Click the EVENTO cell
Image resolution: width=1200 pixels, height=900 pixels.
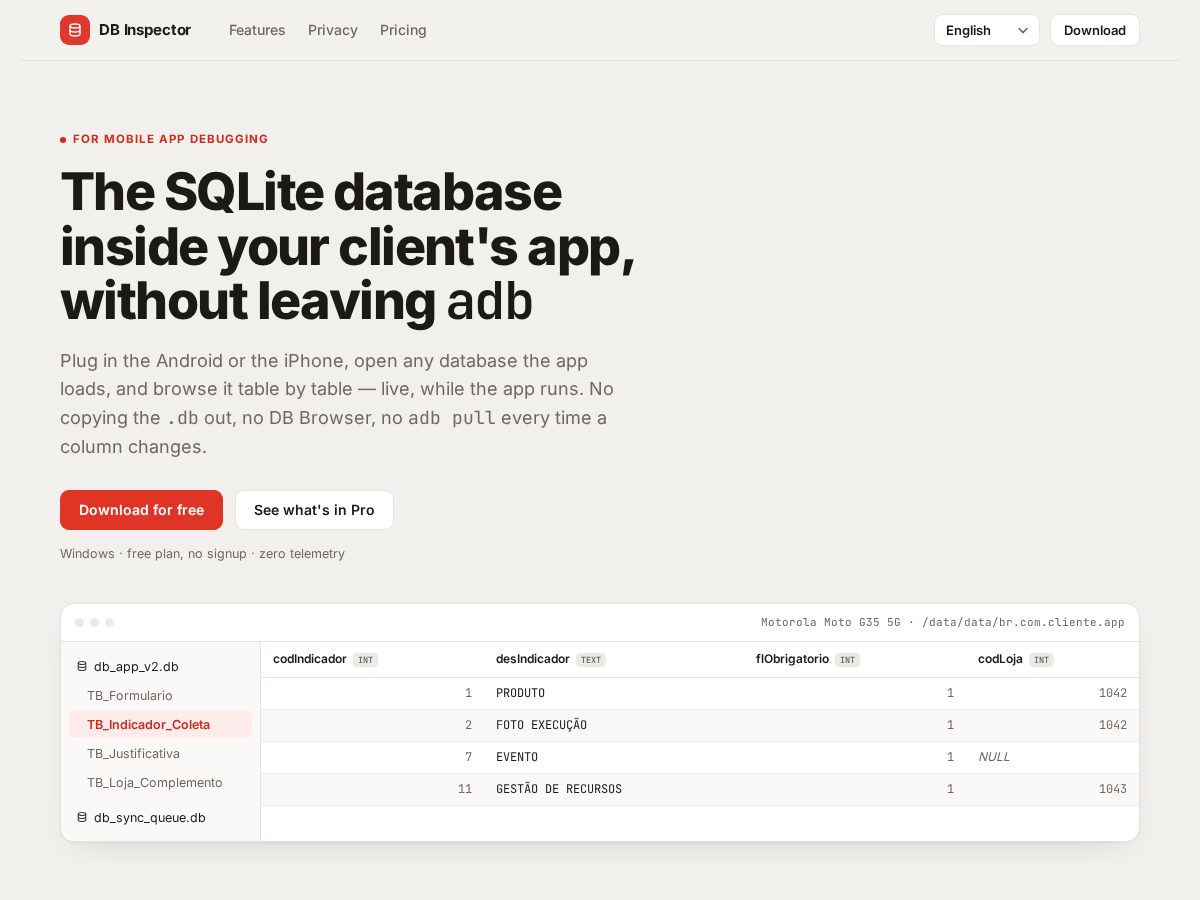point(614,757)
